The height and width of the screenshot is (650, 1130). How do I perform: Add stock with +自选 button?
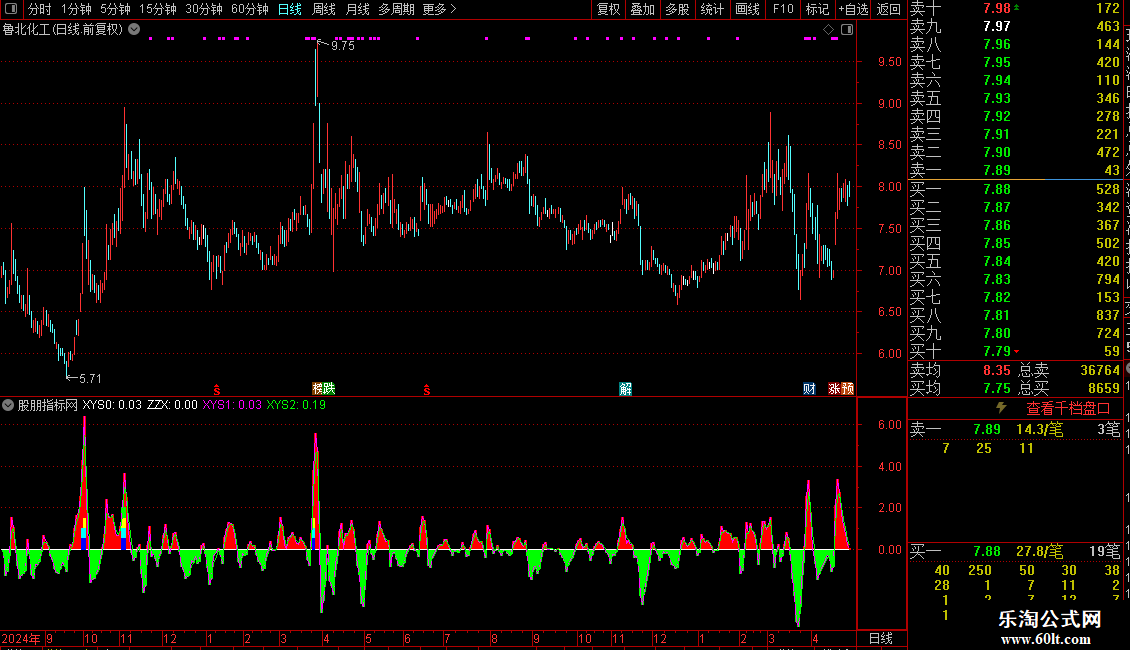tap(853, 9)
